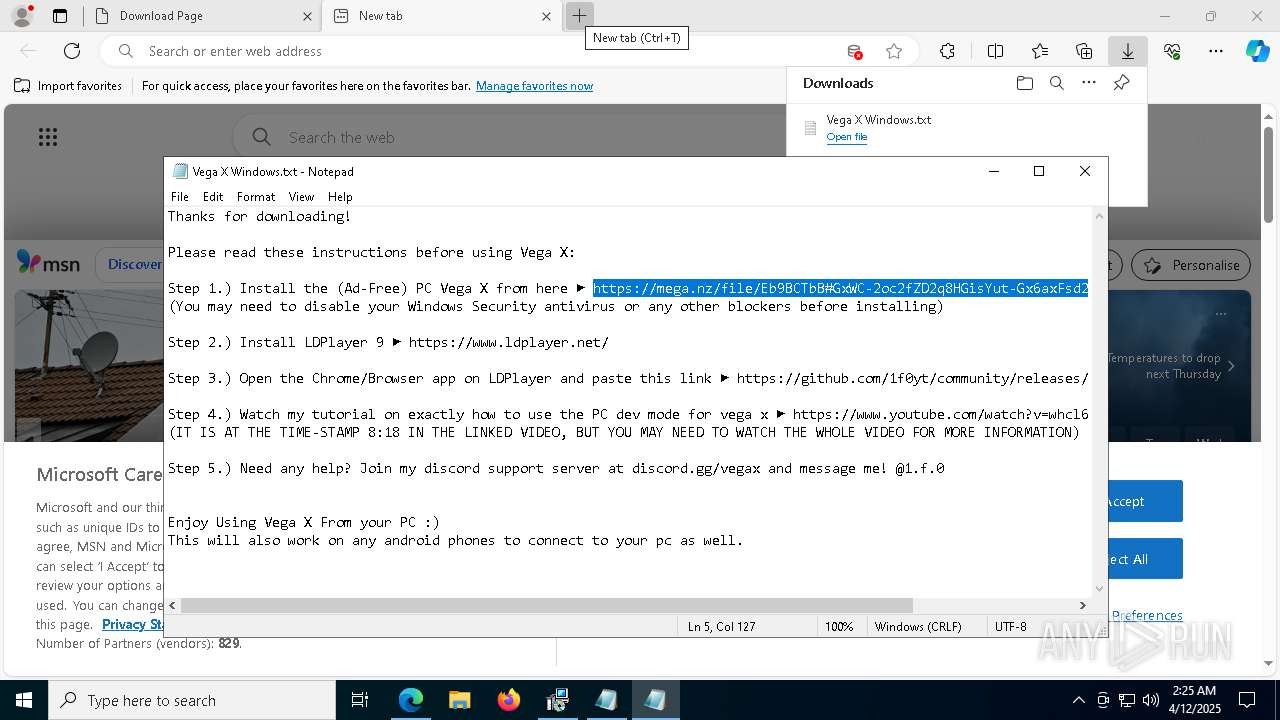Open the MSN Discover tab
The image size is (1280, 720).
(132, 264)
